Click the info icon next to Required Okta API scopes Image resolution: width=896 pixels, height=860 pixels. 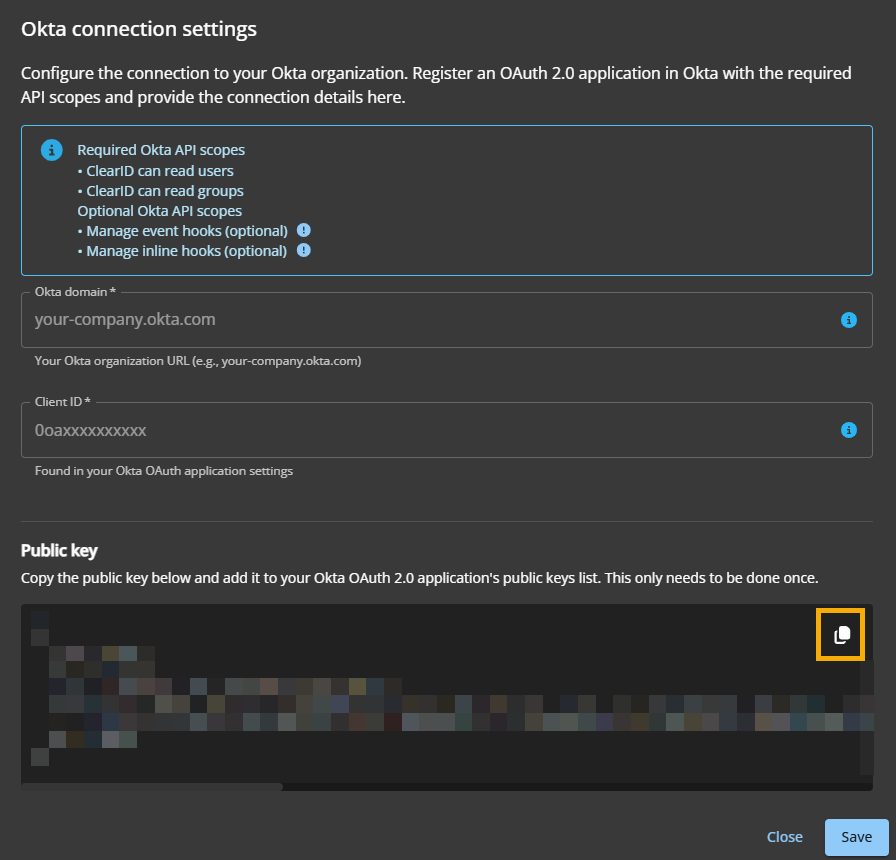tap(51, 150)
